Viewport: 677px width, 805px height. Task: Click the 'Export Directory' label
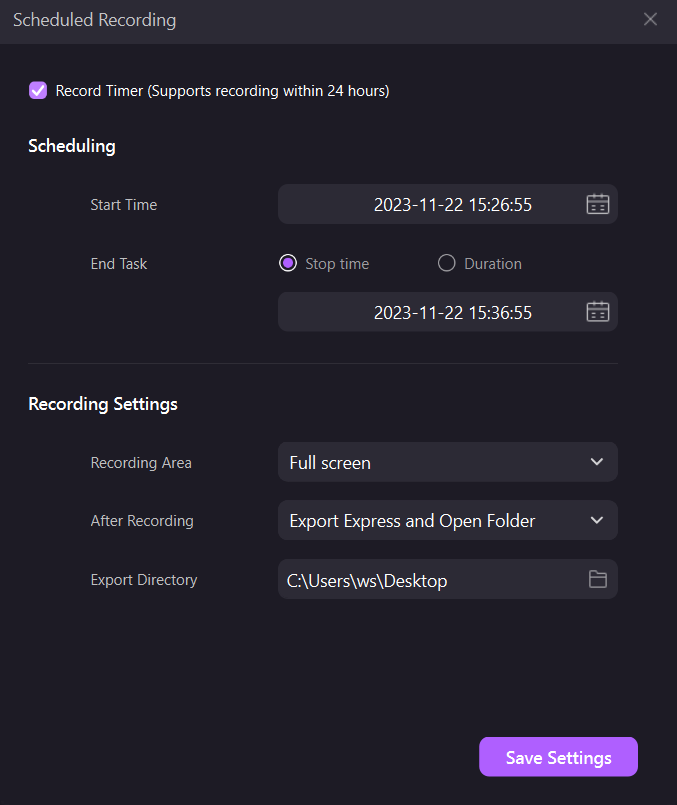(144, 580)
